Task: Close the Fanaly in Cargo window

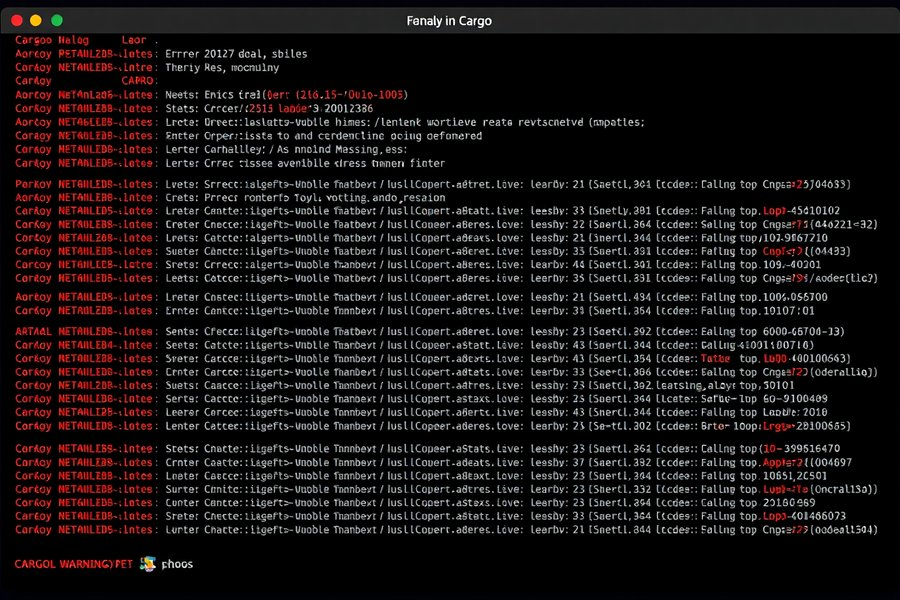Action: coord(17,21)
